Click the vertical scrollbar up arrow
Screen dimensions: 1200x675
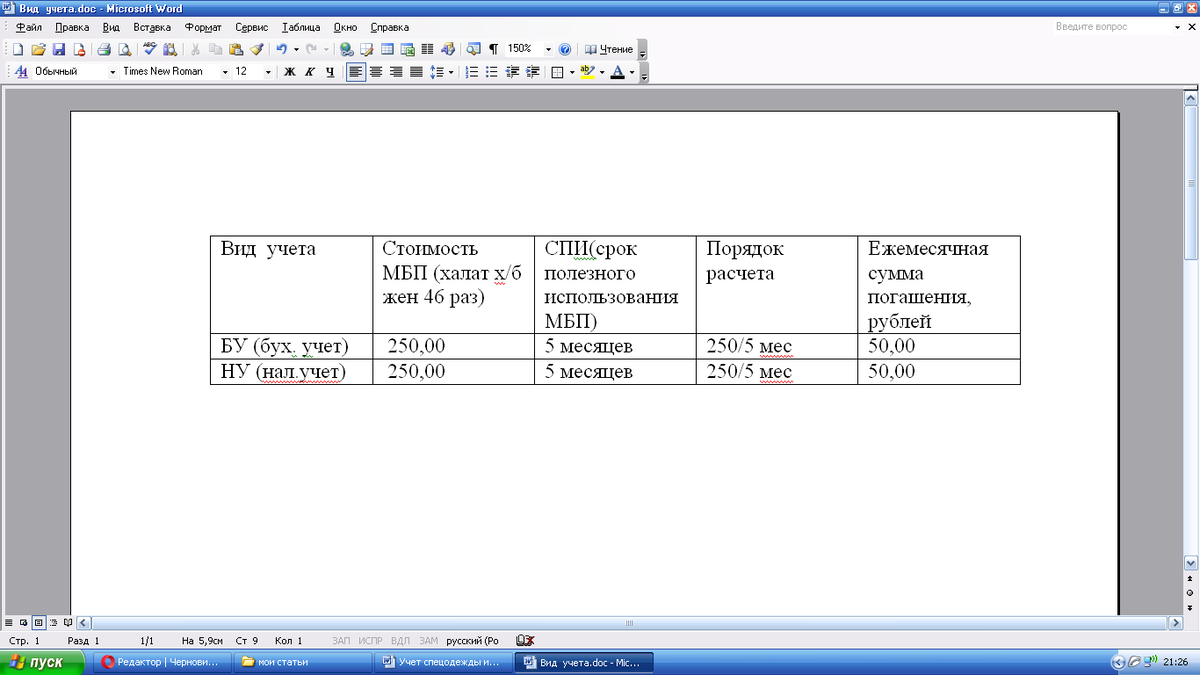point(1191,100)
